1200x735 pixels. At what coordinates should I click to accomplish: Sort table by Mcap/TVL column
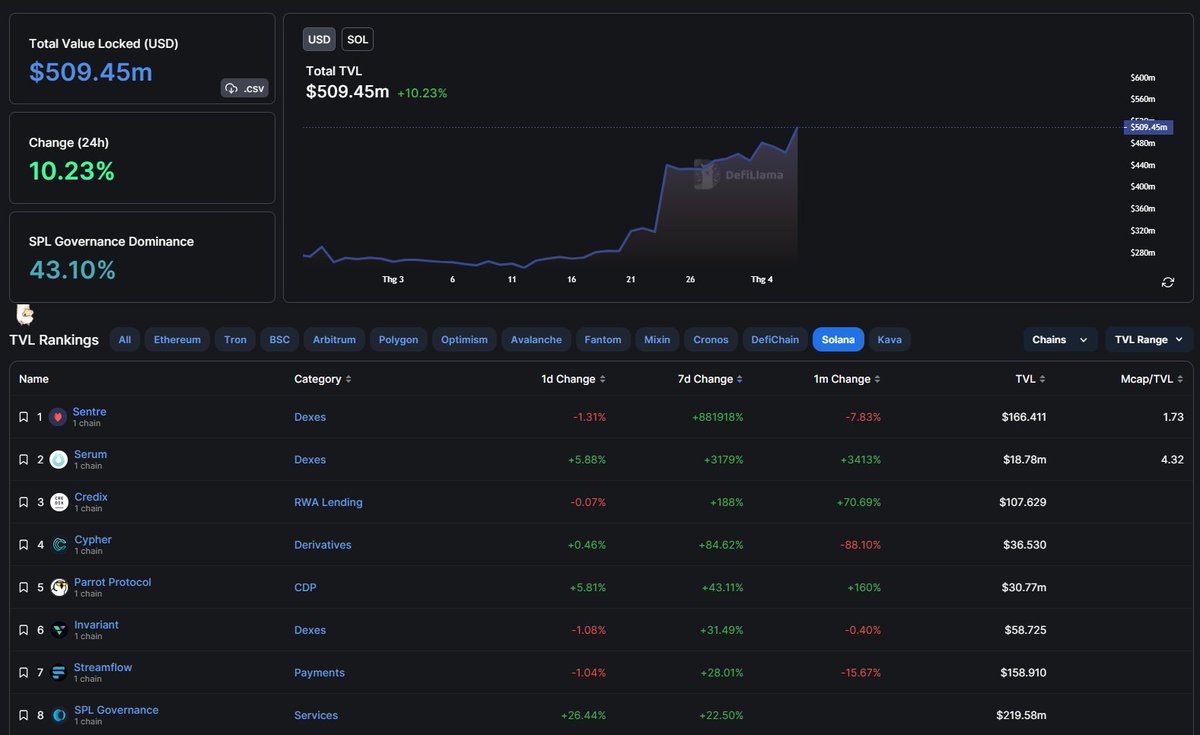tap(1152, 379)
